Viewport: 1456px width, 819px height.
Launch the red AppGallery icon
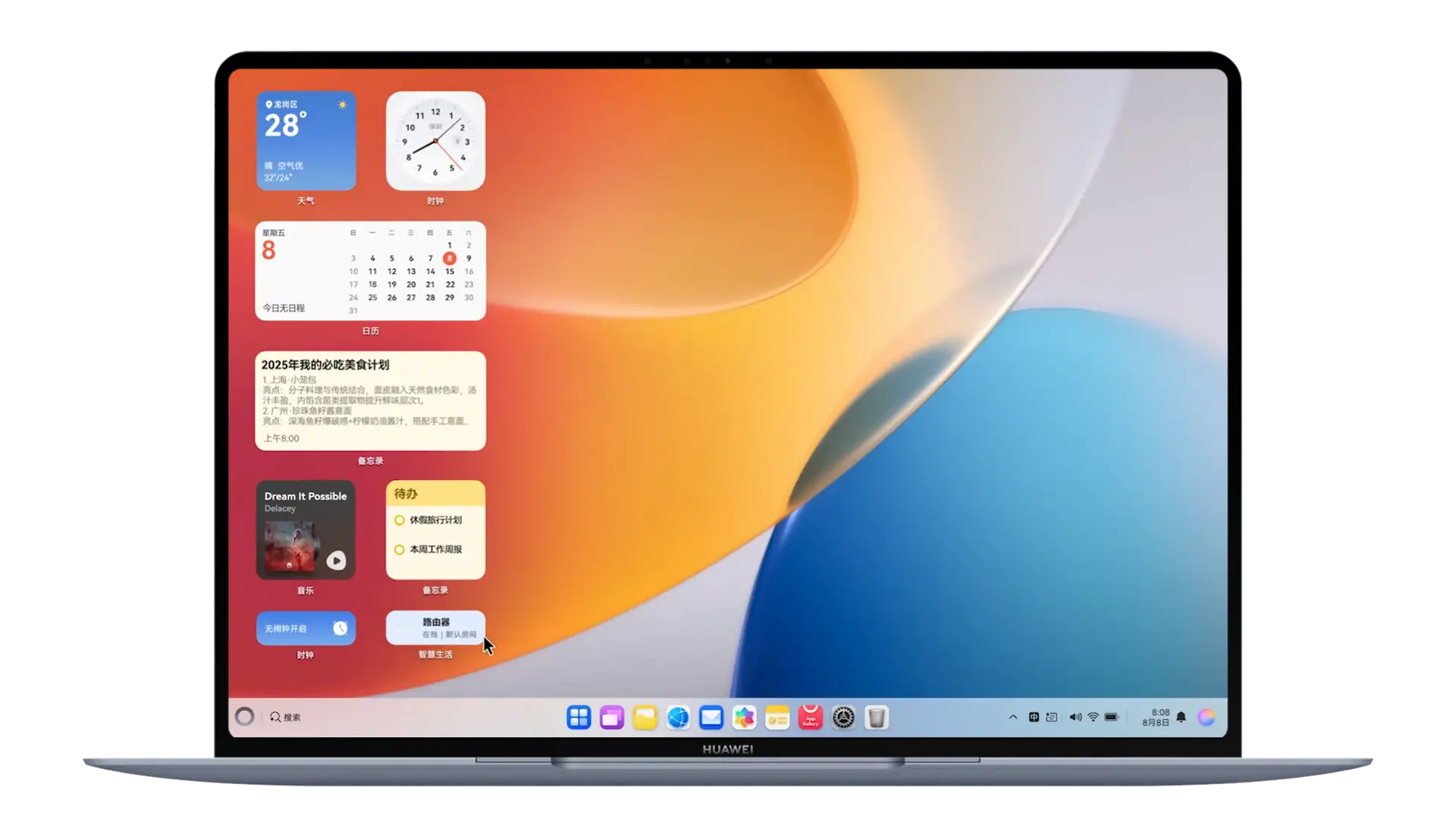point(811,717)
